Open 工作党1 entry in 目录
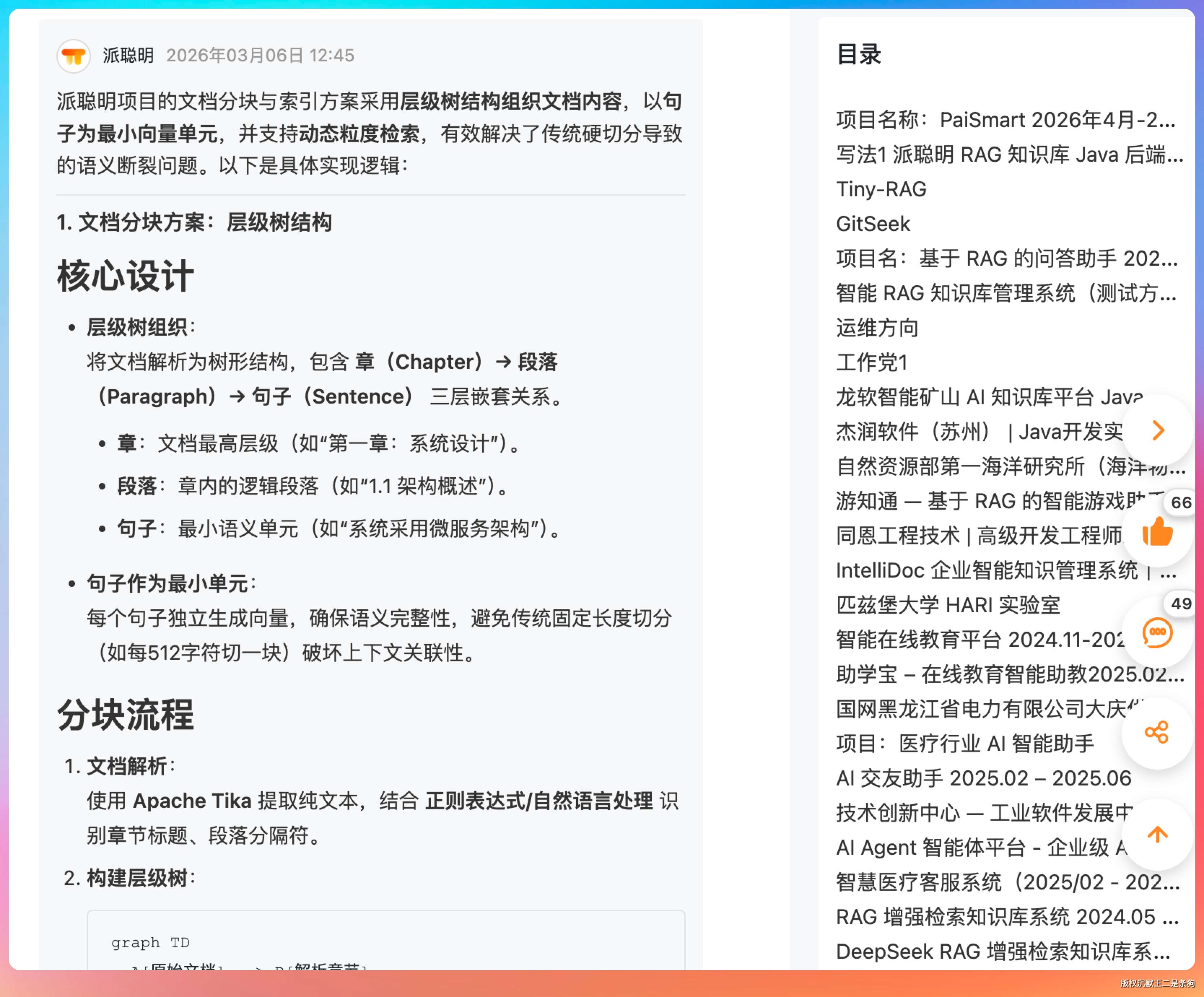 coord(872,362)
